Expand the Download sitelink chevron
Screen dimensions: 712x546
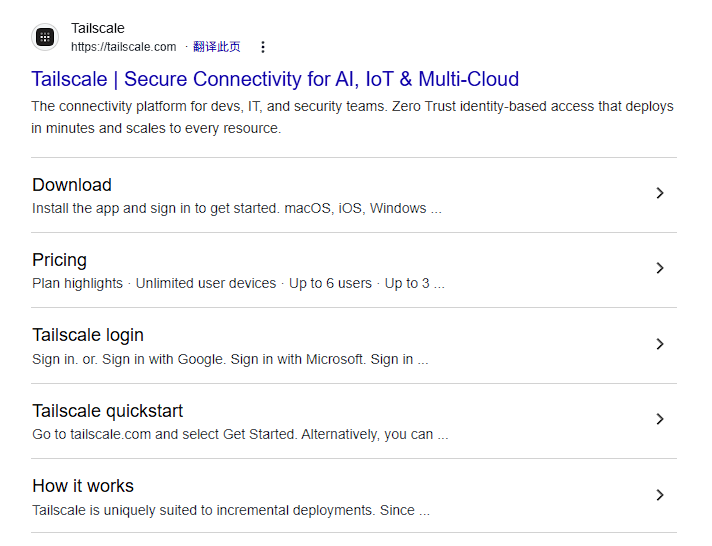659,193
